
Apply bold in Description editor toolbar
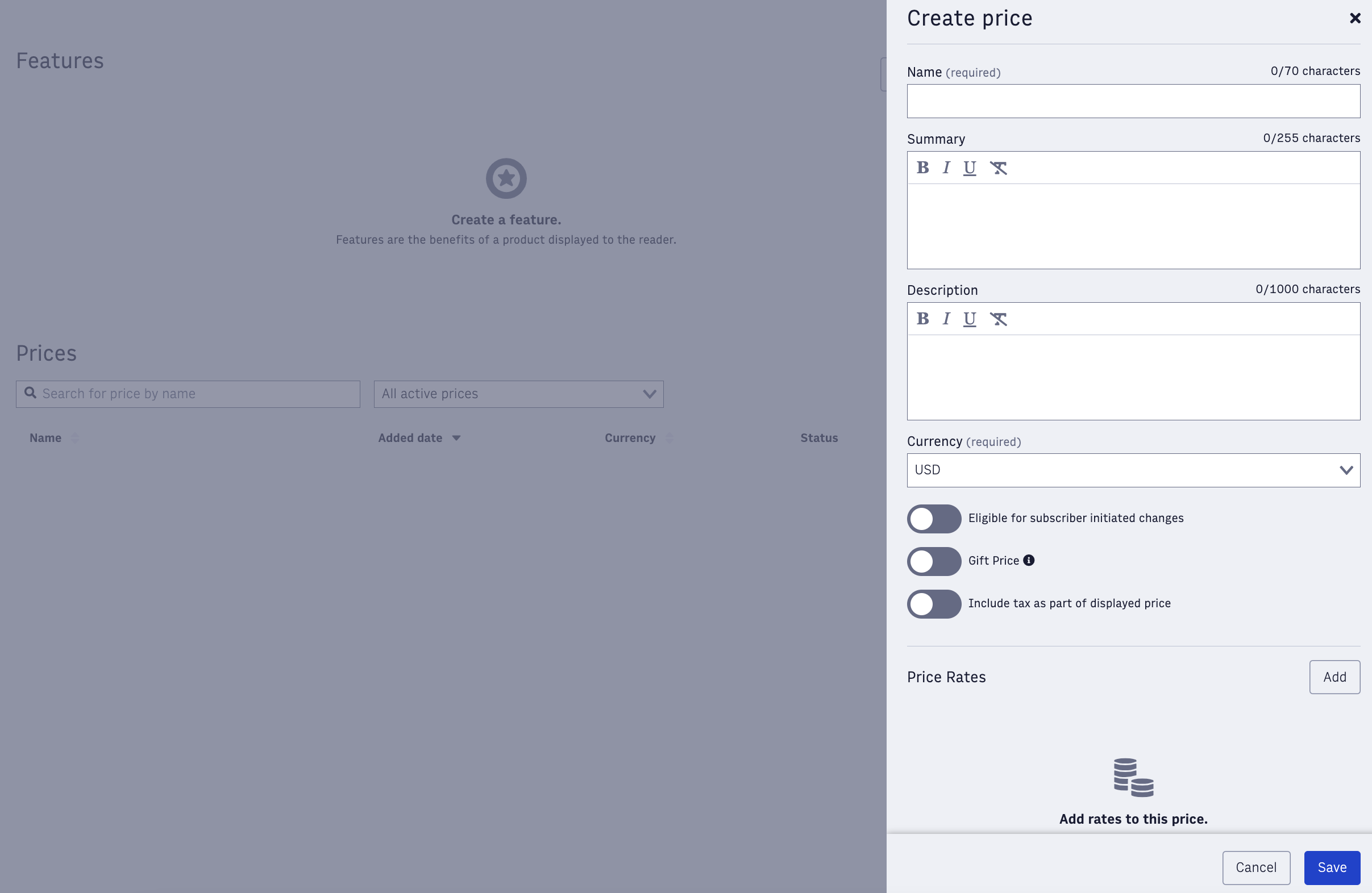click(x=922, y=319)
